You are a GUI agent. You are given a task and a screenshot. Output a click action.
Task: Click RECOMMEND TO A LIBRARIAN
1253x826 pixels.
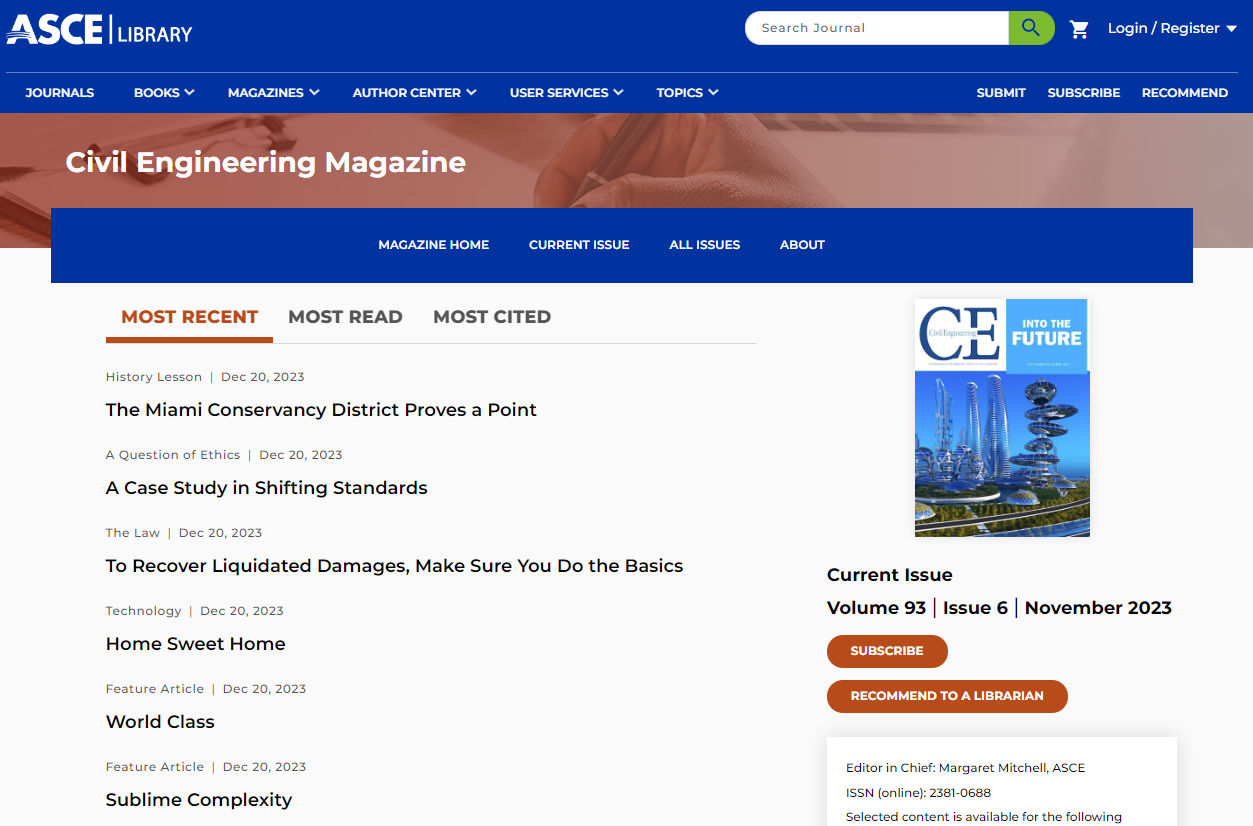[x=946, y=696]
